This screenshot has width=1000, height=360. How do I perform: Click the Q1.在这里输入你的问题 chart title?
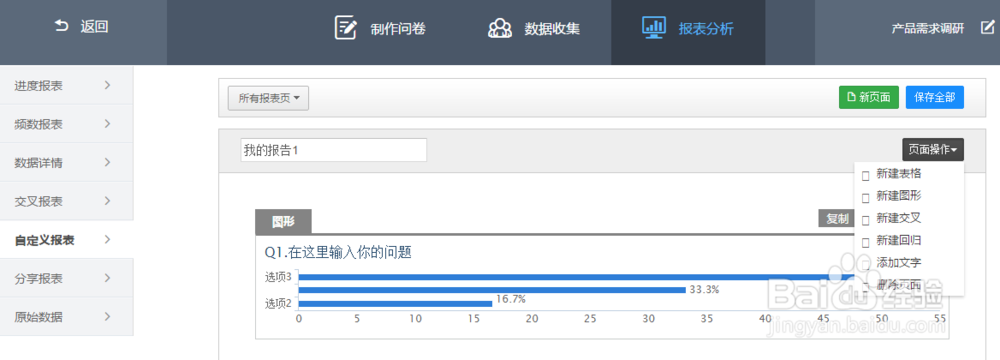[338, 252]
